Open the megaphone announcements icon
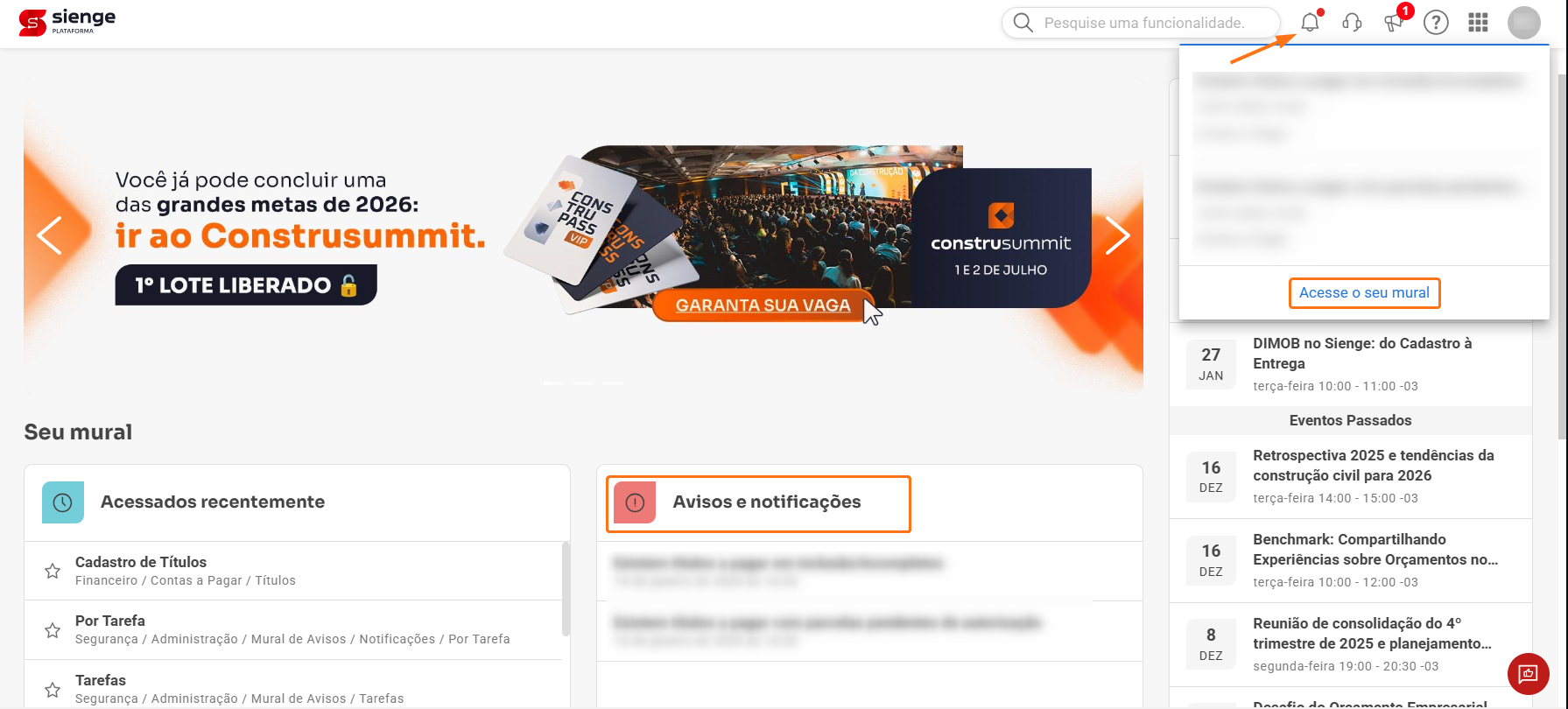Screen dimensions: 1568x709 click(1394, 23)
